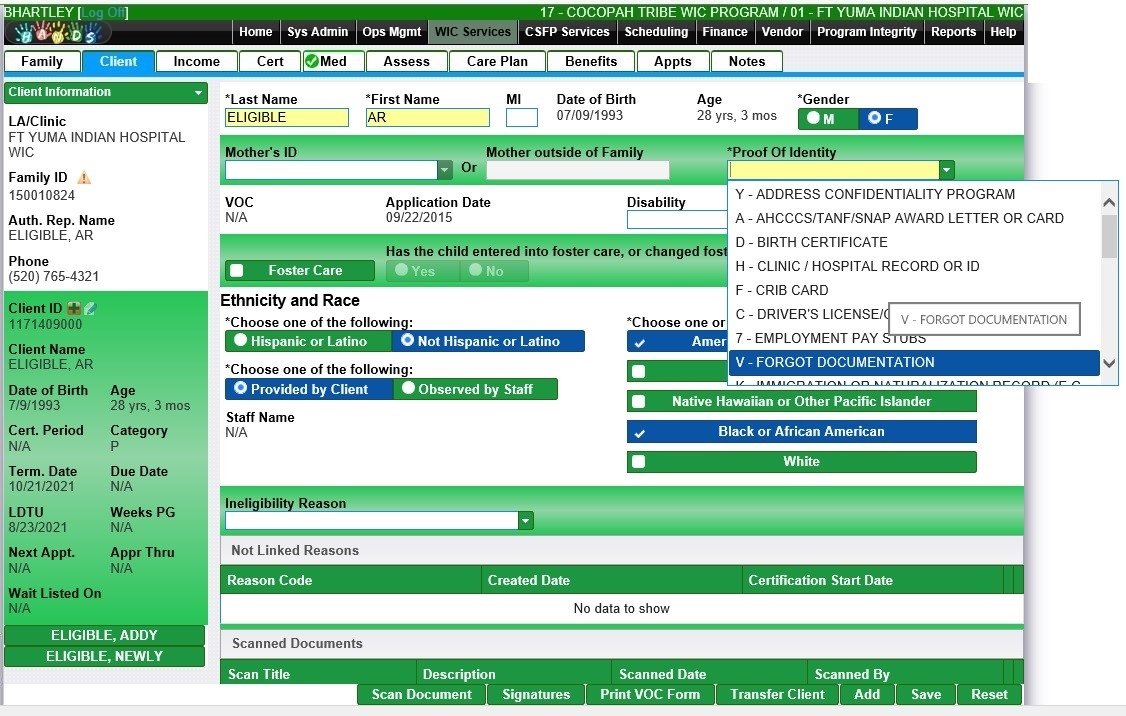Click the green checkmark icon on Med tab
This screenshot has width=1126, height=716.
311,61
